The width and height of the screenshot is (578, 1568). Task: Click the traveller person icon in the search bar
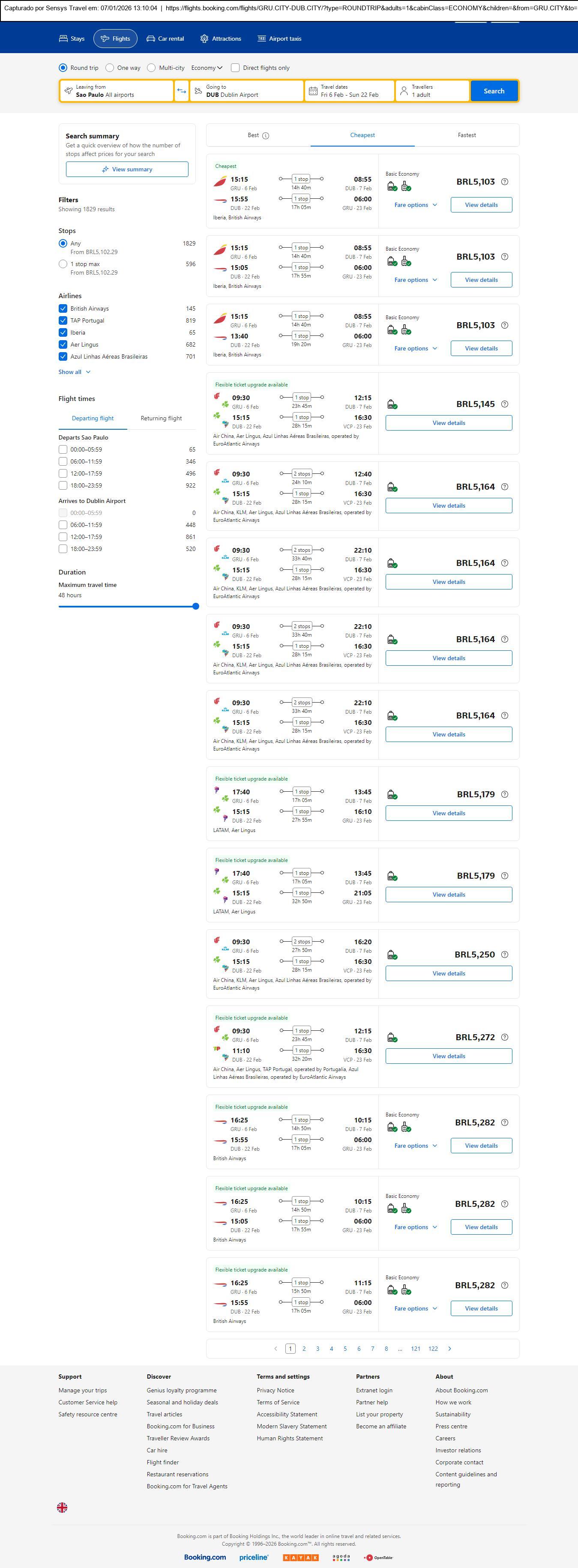(x=404, y=91)
